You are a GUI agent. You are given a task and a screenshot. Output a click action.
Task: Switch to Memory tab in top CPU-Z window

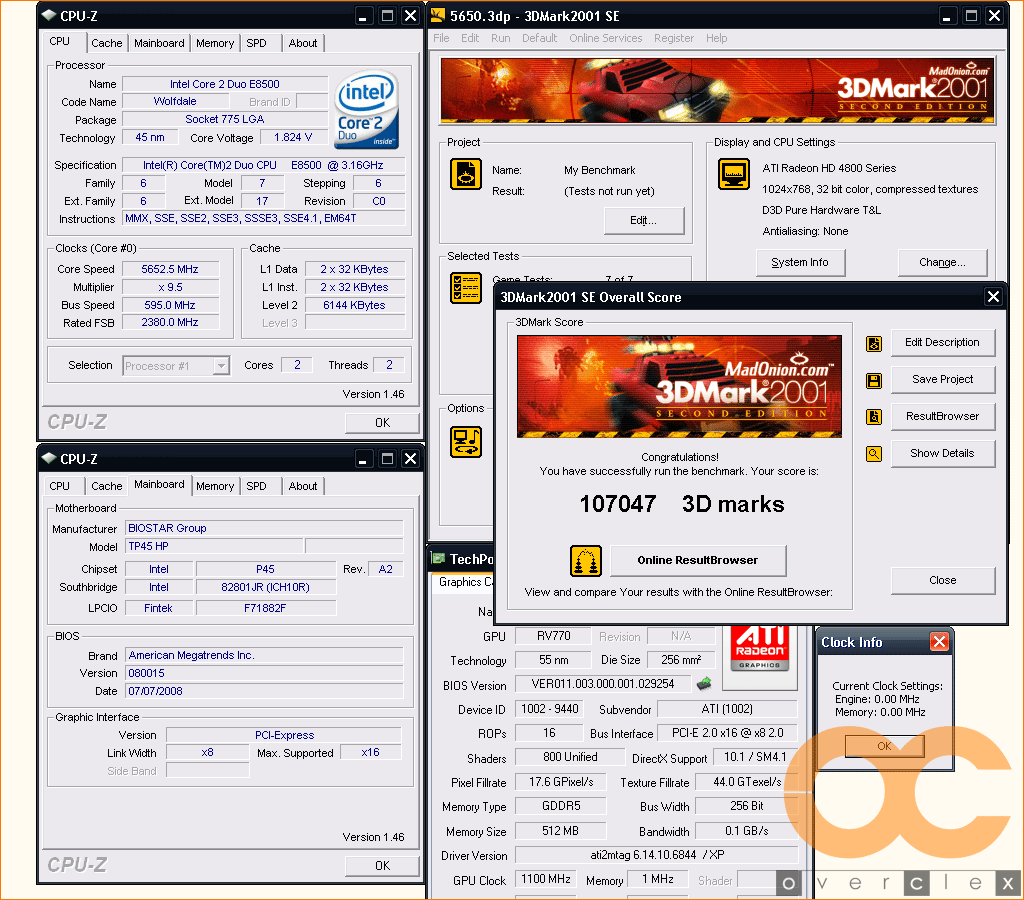(x=215, y=43)
